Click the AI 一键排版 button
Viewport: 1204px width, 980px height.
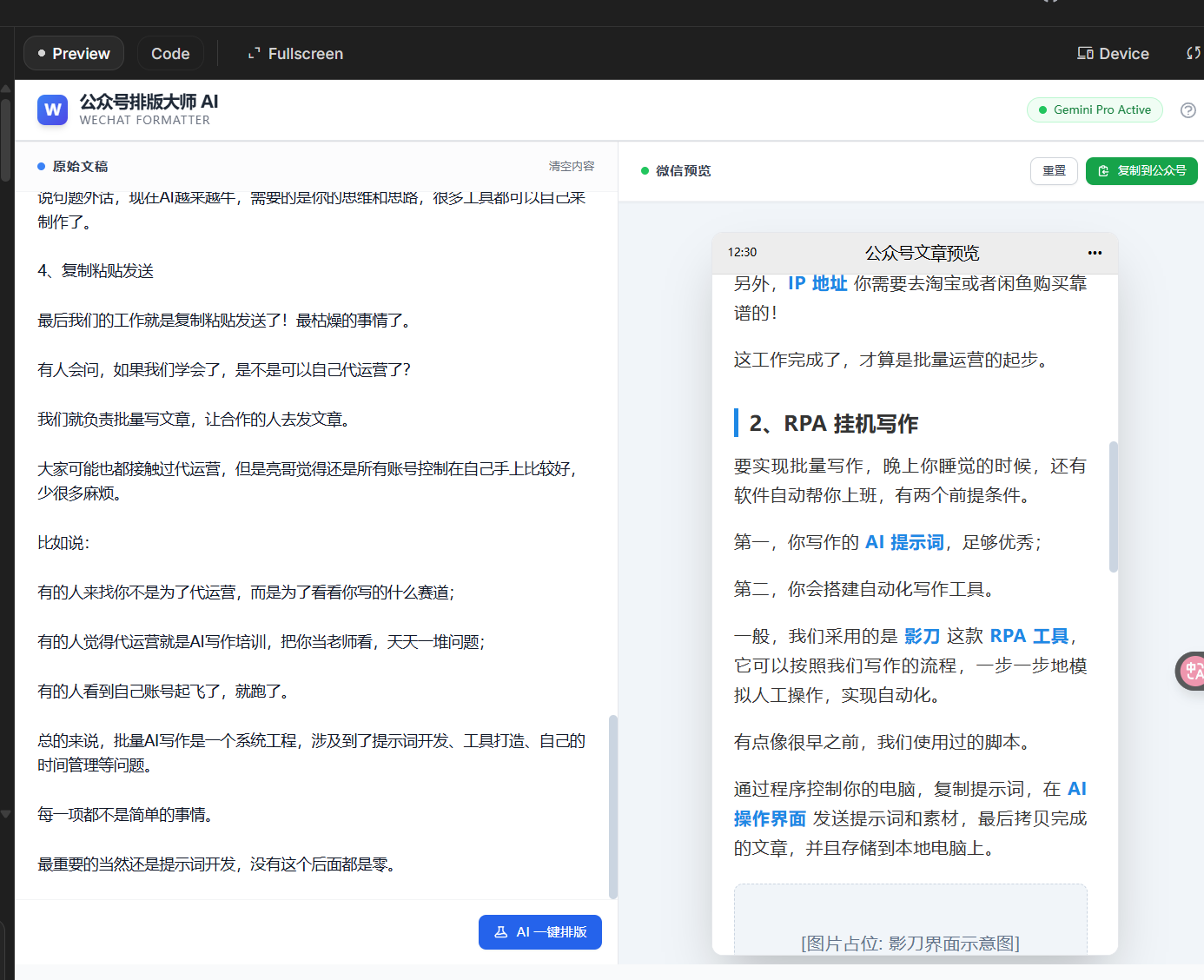tap(539, 931)
